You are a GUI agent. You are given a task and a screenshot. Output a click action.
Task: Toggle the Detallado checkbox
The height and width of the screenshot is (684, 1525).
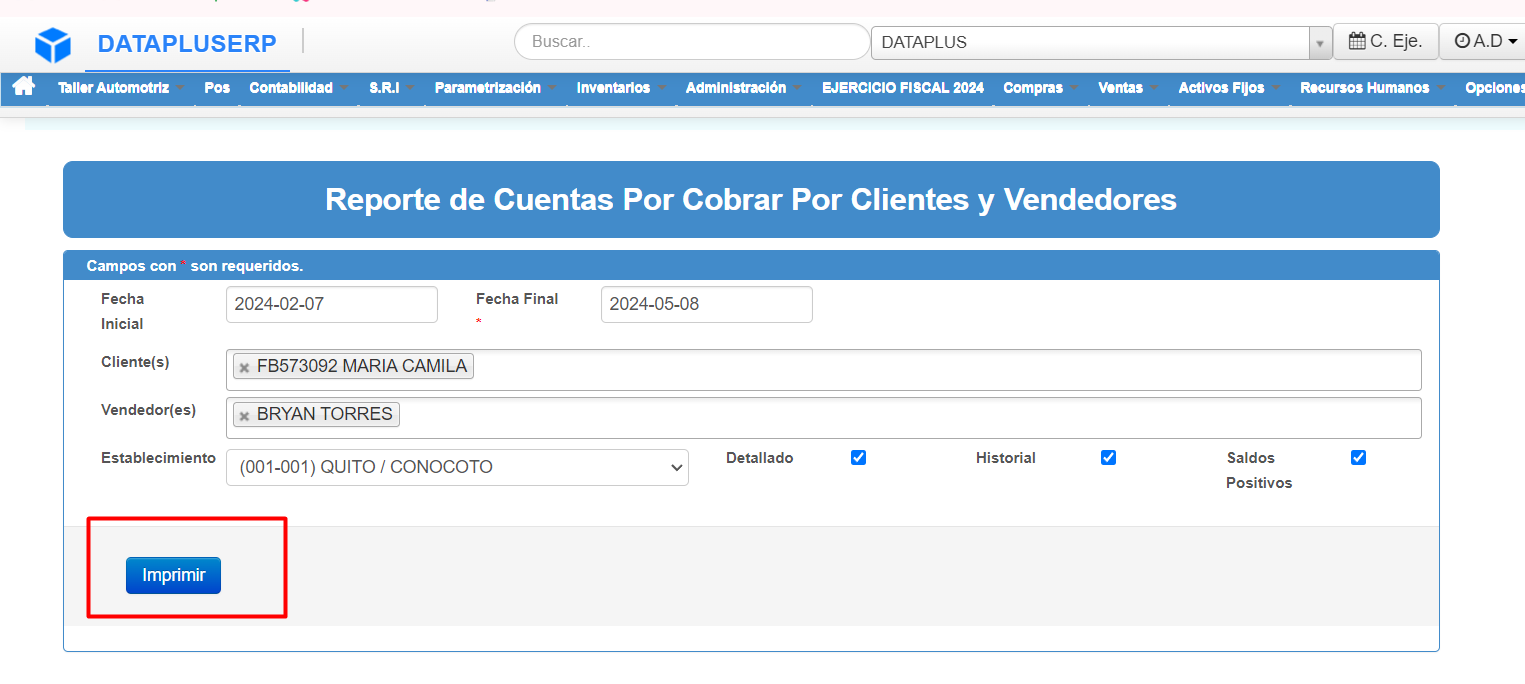858,458
